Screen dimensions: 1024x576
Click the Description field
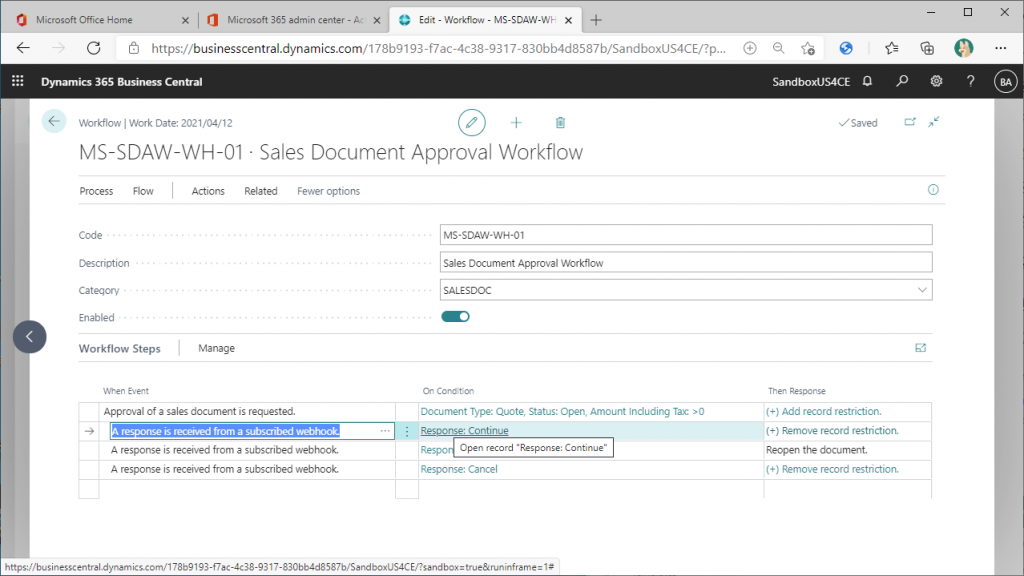(x=686, y=263)
